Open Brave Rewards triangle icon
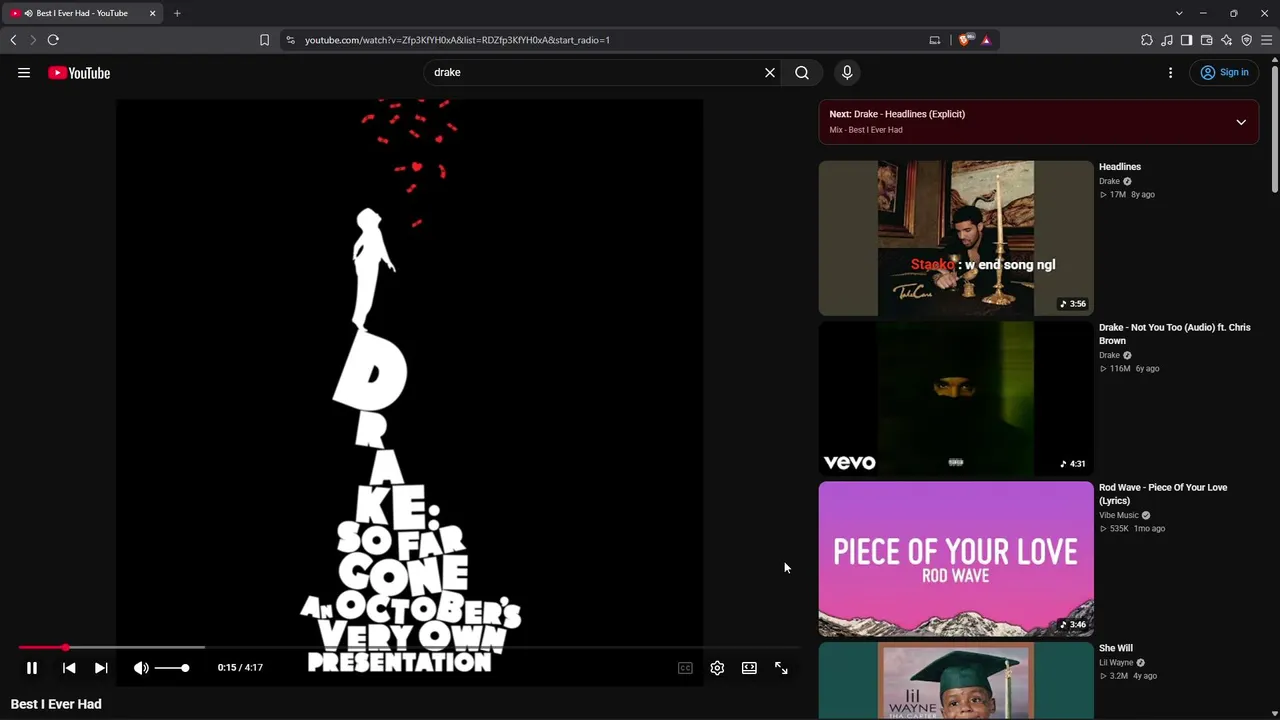The image size is (1280, 720). (986, 40)
